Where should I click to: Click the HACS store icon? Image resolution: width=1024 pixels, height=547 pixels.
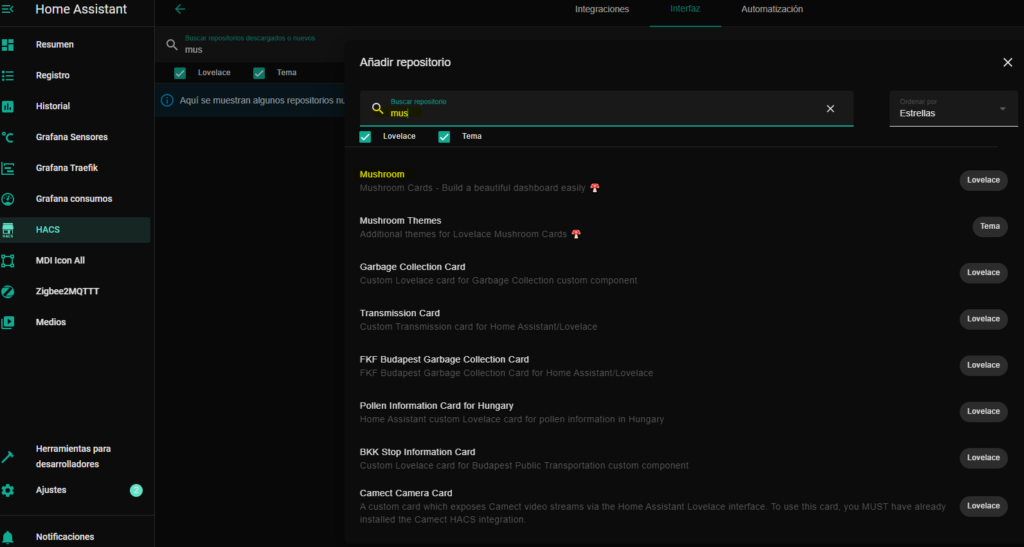[x=8, y=230]
